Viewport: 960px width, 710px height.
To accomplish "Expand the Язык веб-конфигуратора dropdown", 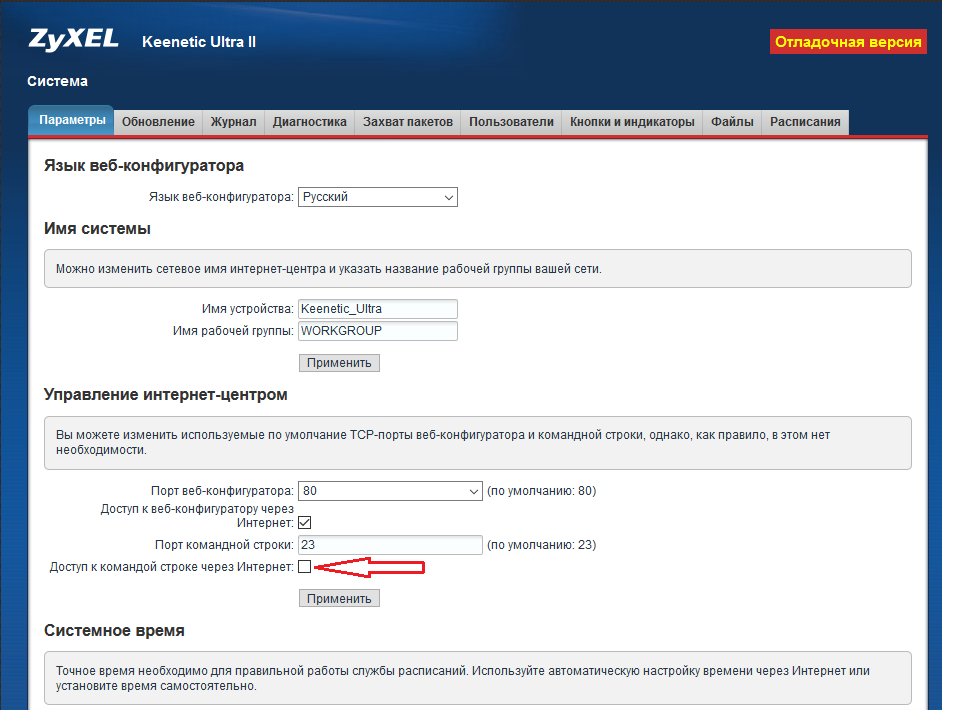I will 378,197.
